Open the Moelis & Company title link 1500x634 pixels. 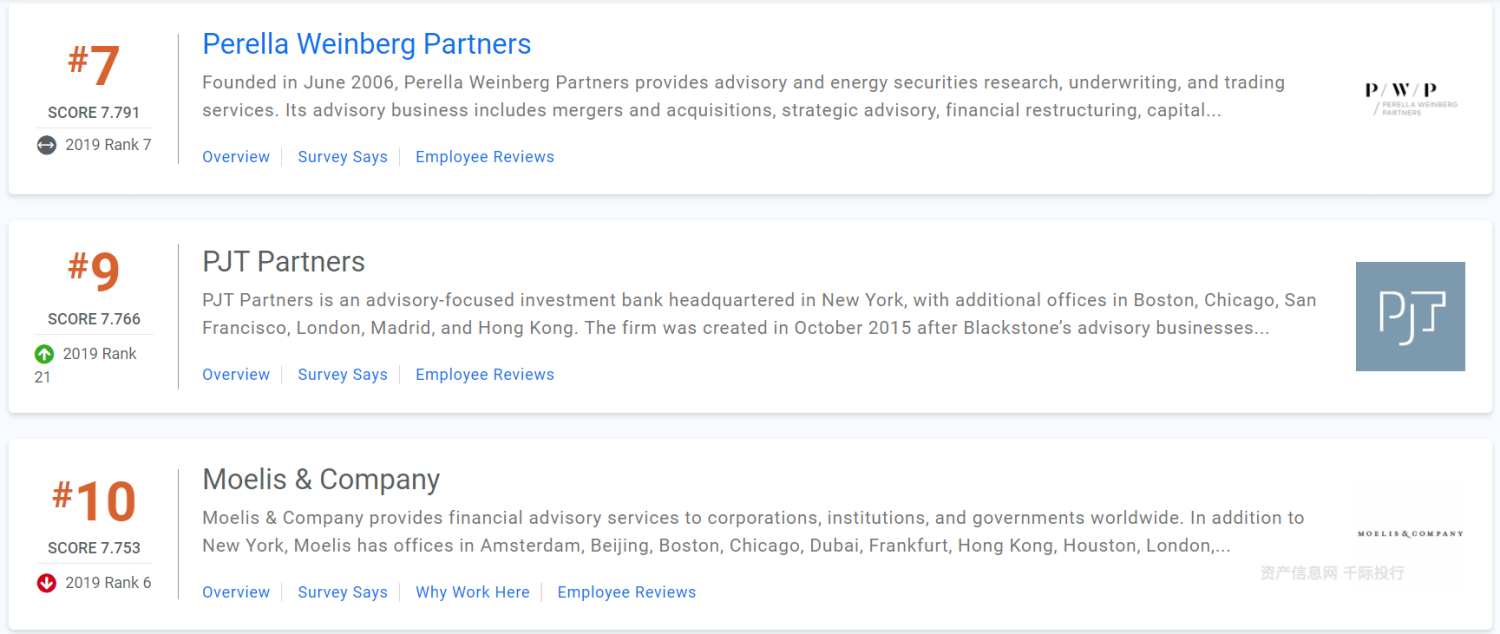pos(321,480)
